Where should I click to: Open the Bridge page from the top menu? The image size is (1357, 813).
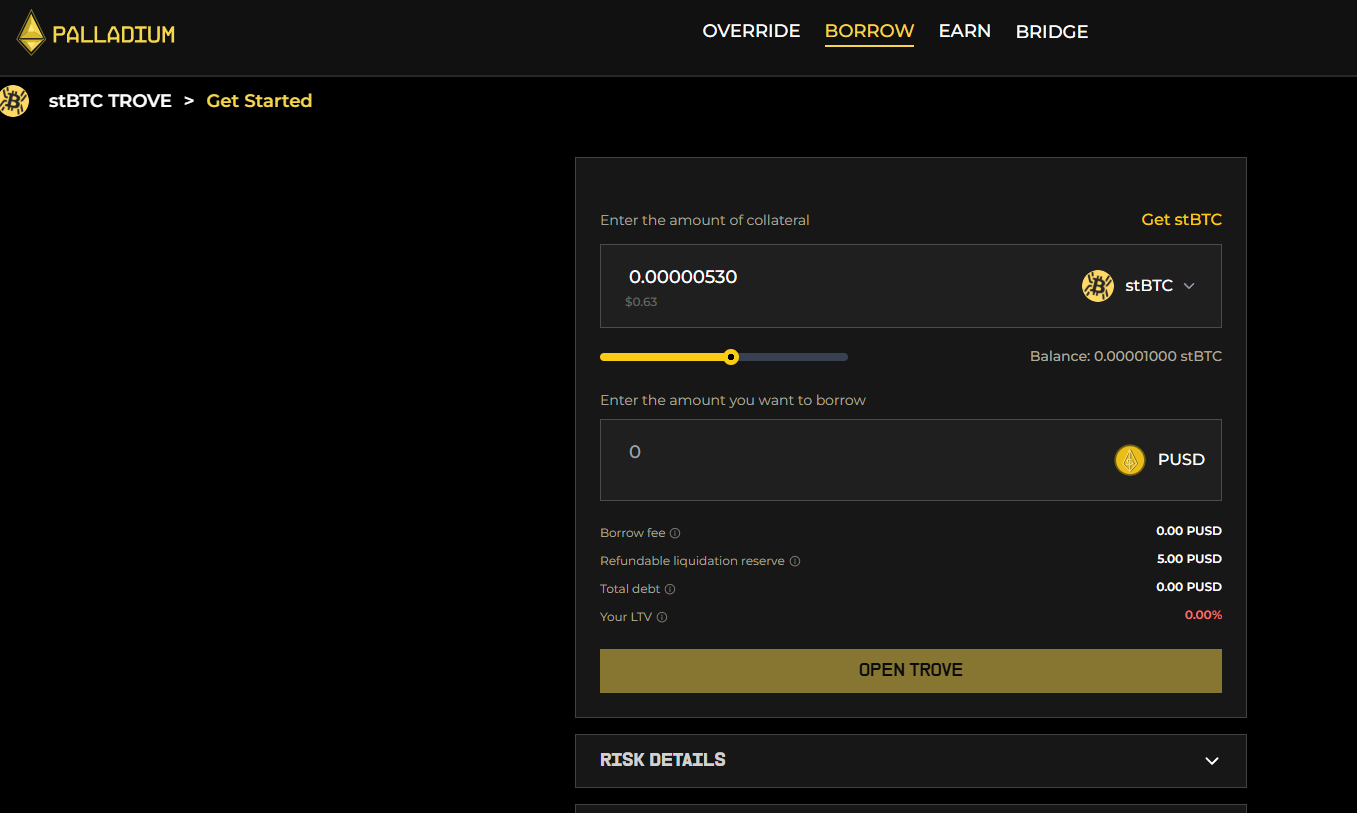click(x=1051, y=32)
